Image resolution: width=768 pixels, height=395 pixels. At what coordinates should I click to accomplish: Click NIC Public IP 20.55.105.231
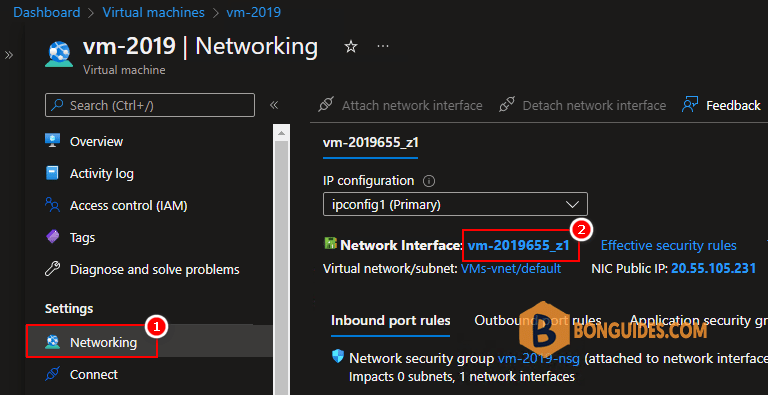714,269
